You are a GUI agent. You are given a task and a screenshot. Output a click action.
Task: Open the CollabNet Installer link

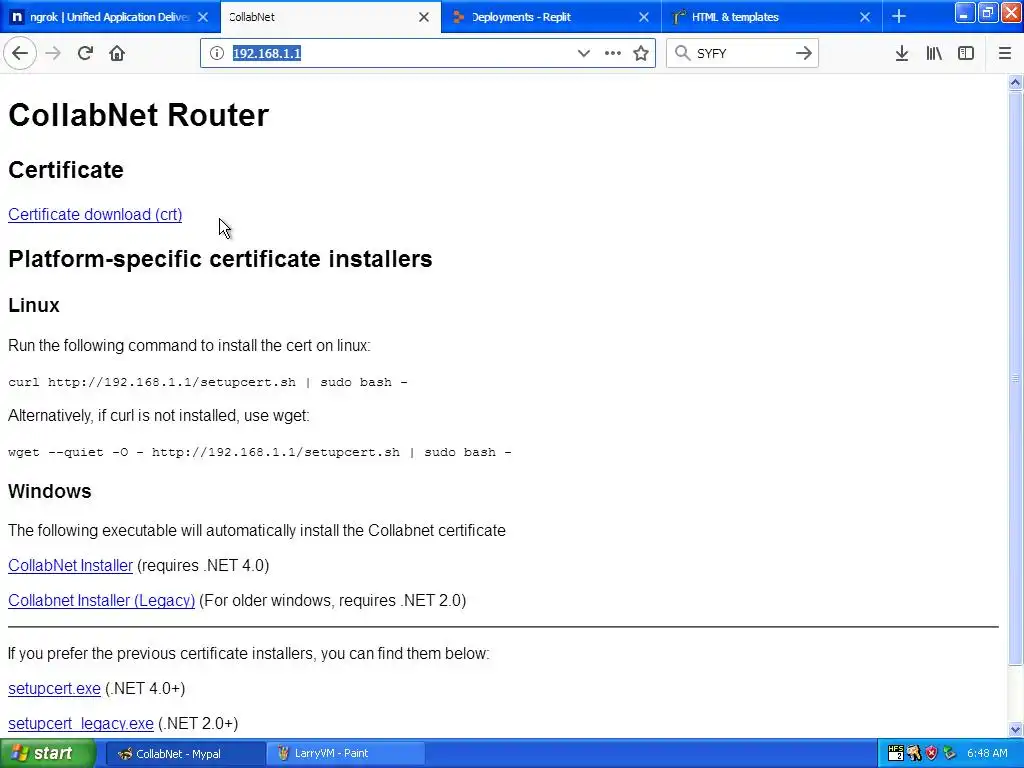[71, 566]
